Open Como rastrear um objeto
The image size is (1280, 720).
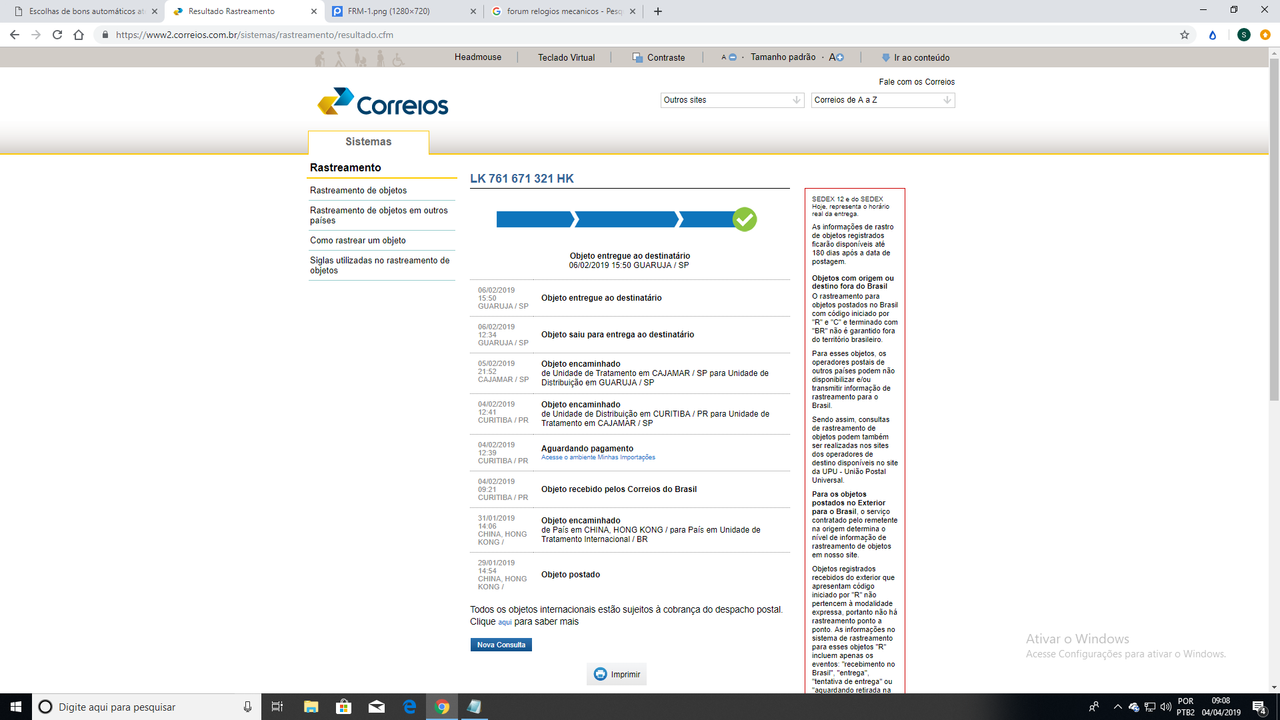(x=358, y=240)
